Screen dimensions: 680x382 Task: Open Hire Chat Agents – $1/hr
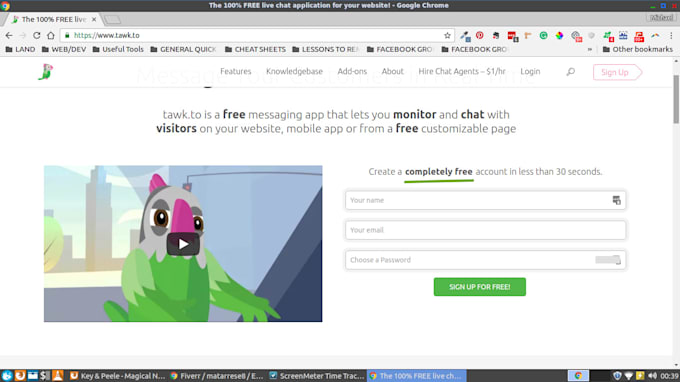(462, 72)
